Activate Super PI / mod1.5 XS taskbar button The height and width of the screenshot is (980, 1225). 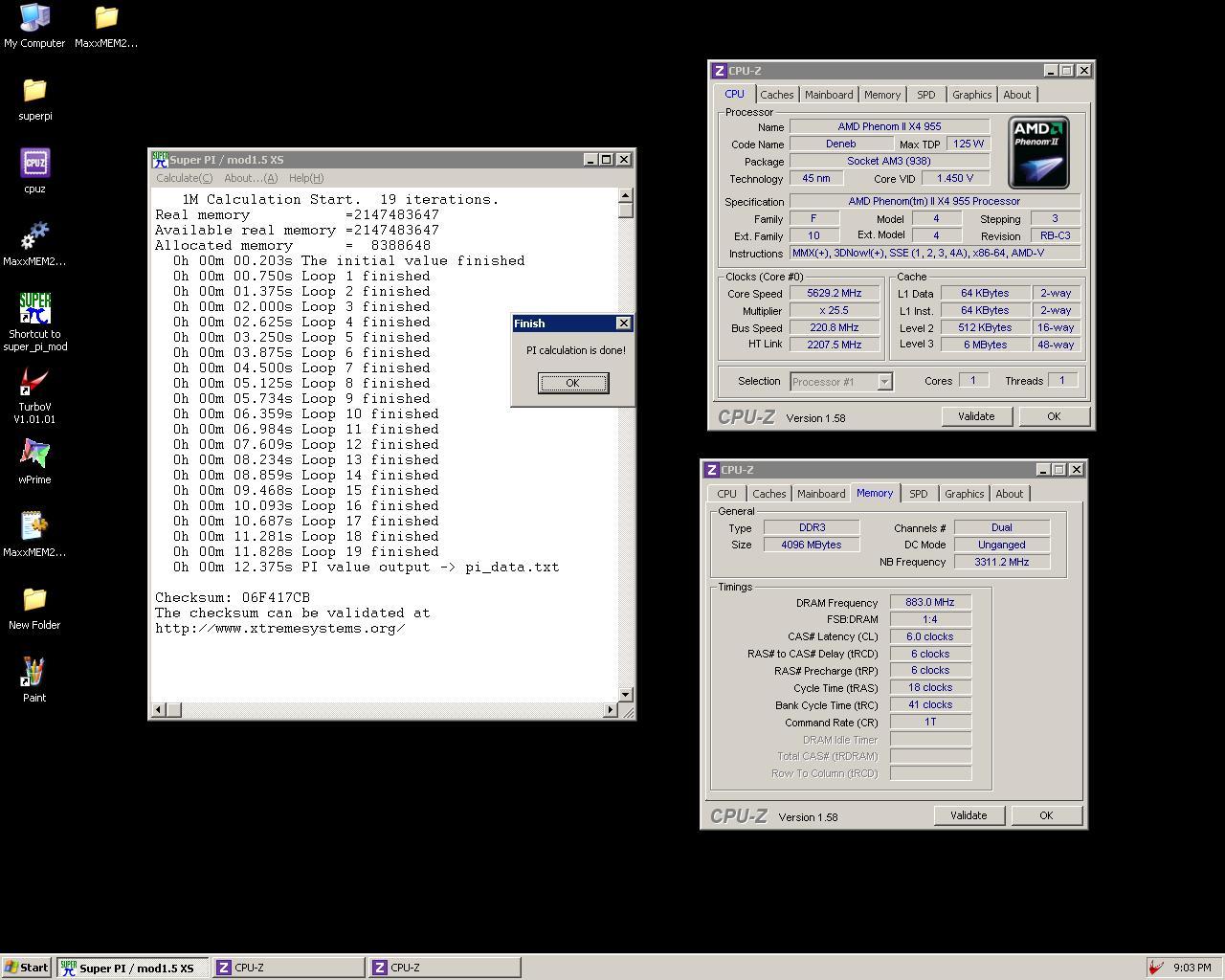(132, 968)
